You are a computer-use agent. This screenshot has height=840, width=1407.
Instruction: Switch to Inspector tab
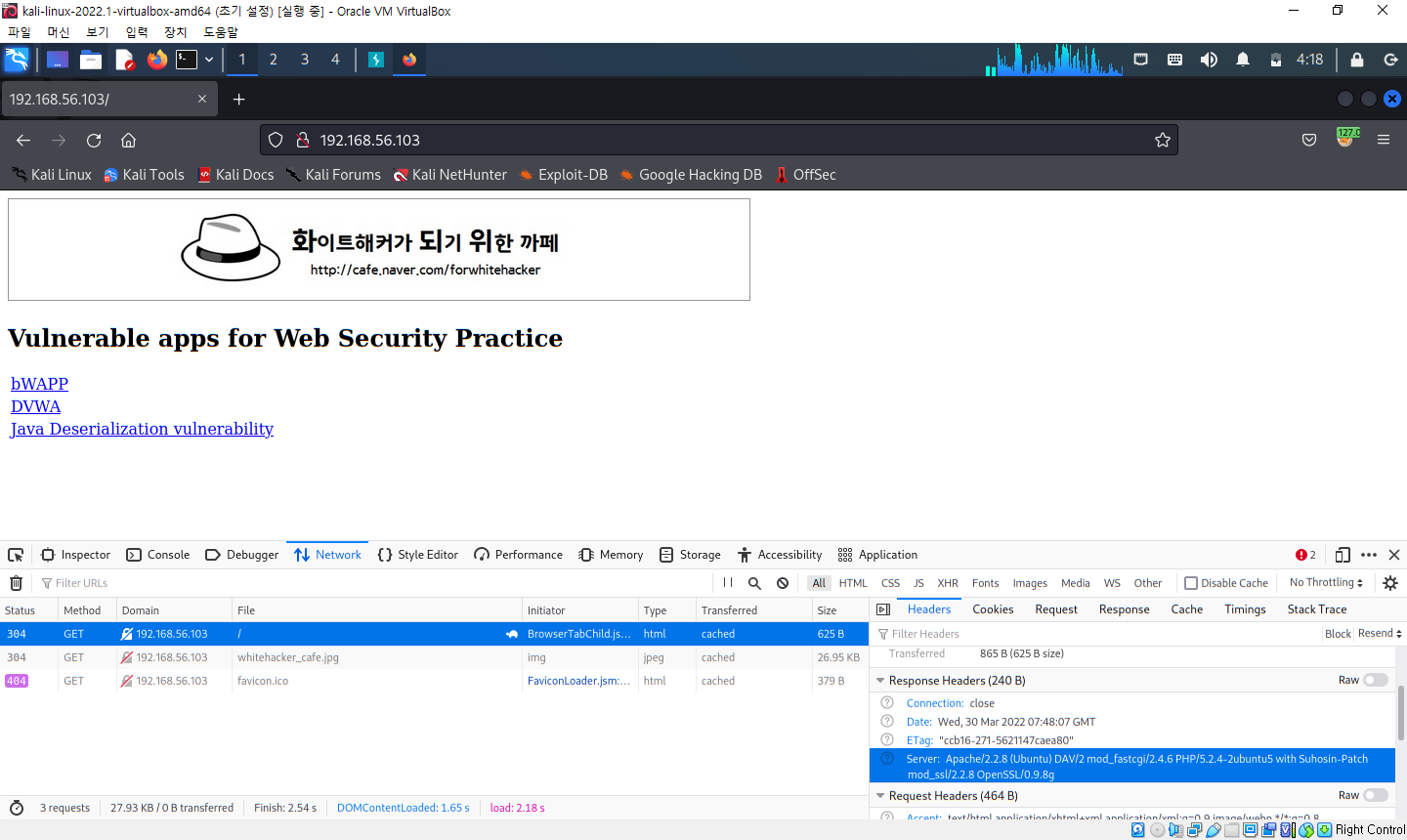pos(75,555)
